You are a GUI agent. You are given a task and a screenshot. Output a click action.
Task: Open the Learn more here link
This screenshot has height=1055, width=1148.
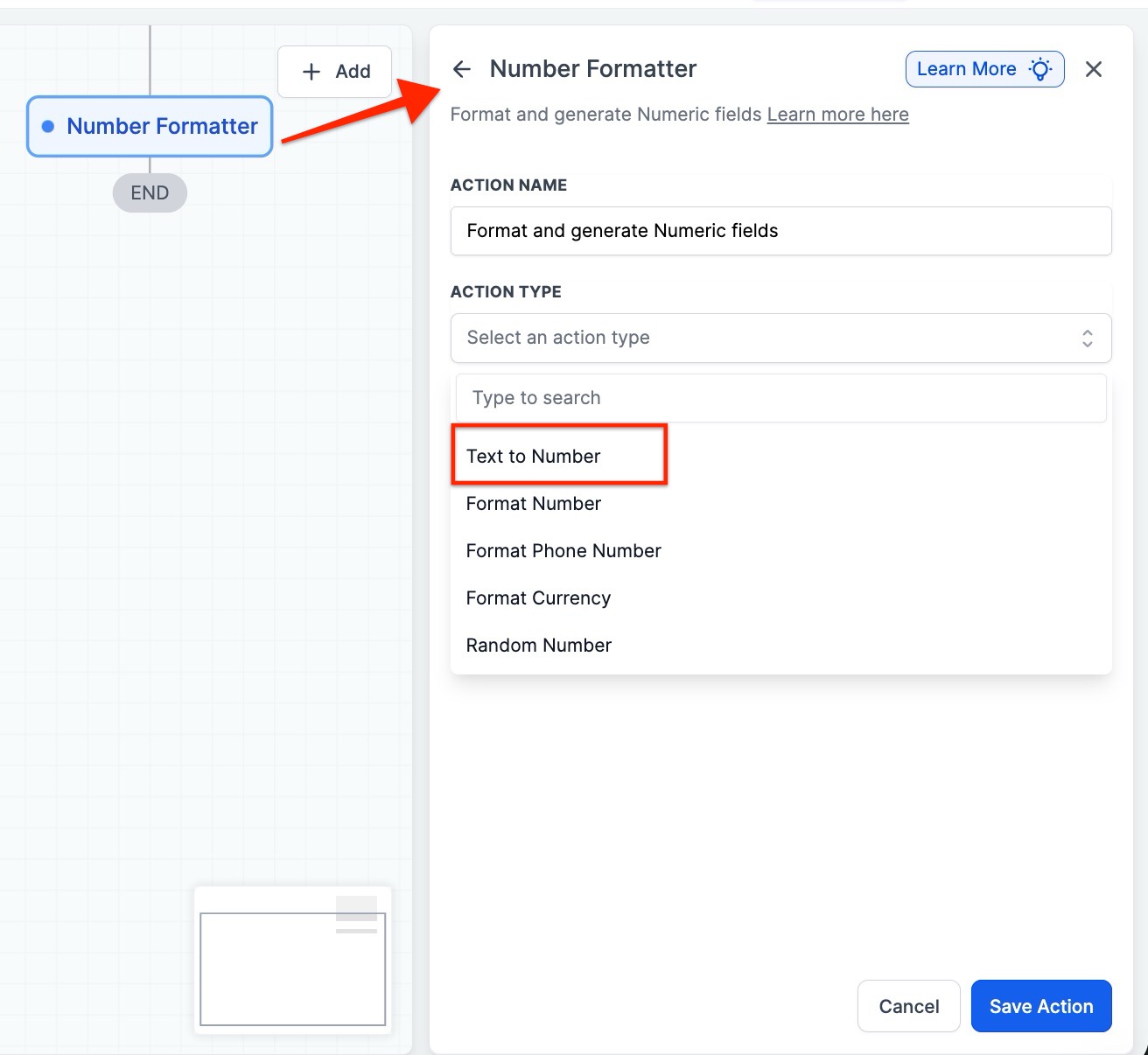tap(837, 115)
